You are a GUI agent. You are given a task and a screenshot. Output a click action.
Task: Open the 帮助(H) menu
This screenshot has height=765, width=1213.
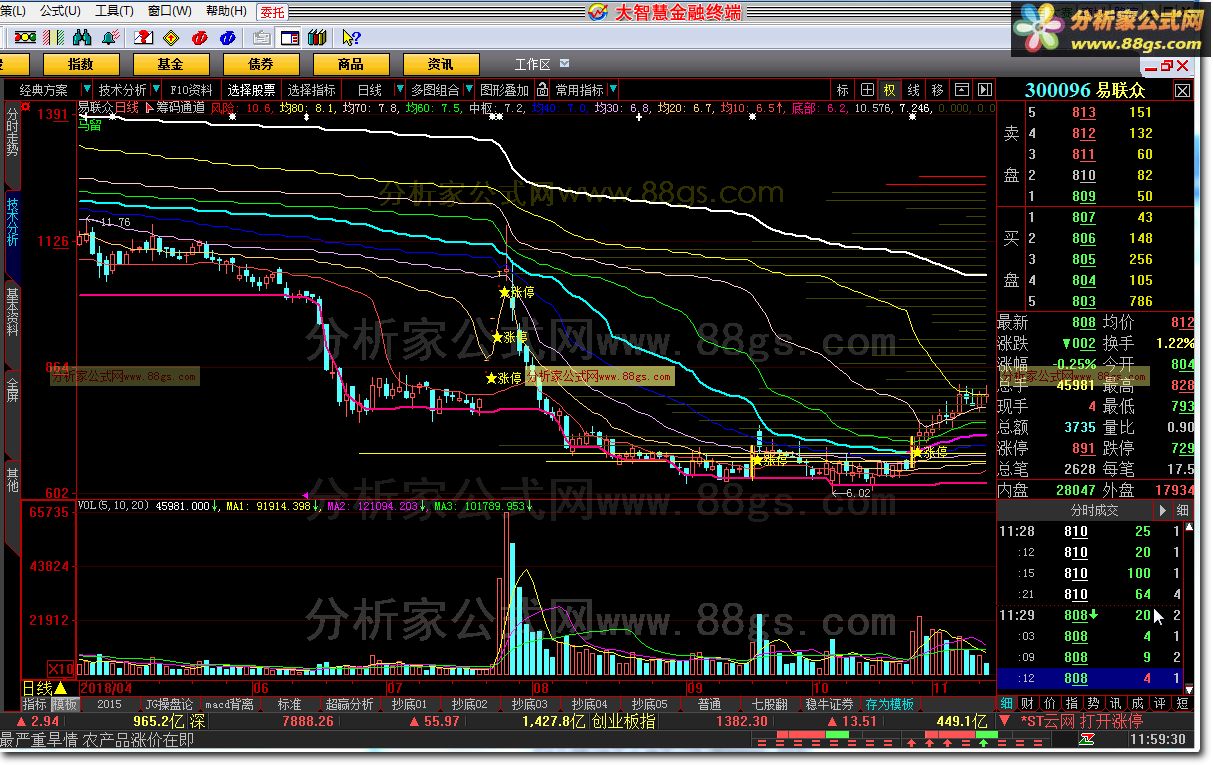(x=225, y=11)
